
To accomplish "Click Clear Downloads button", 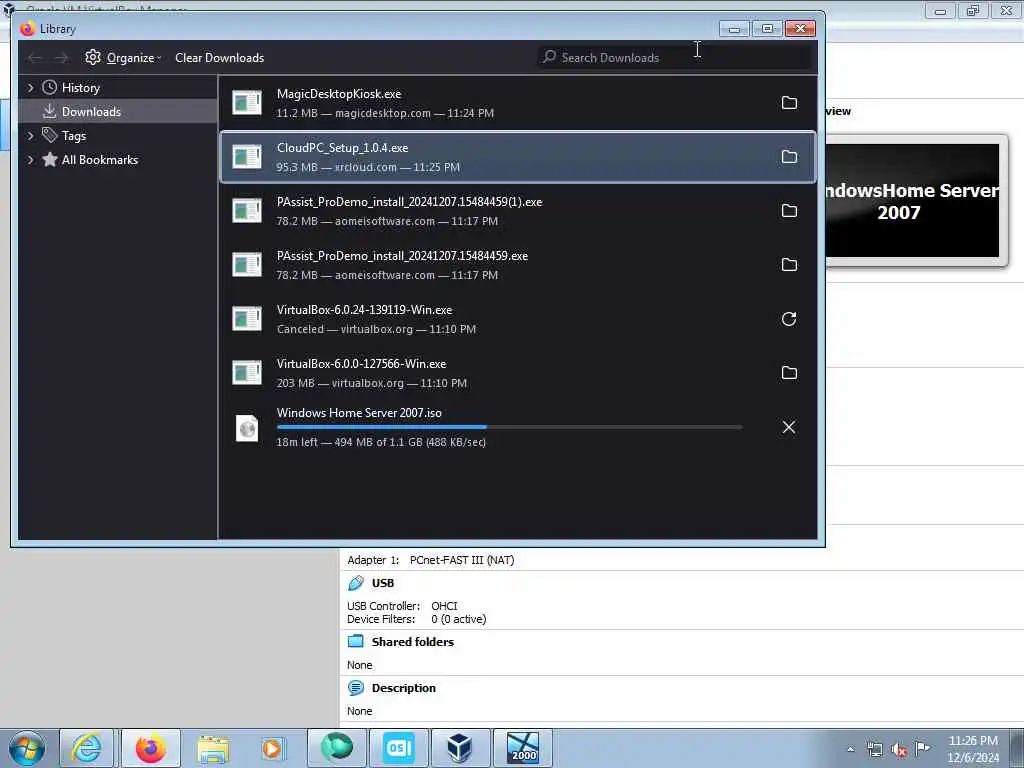I will [219, 57].
